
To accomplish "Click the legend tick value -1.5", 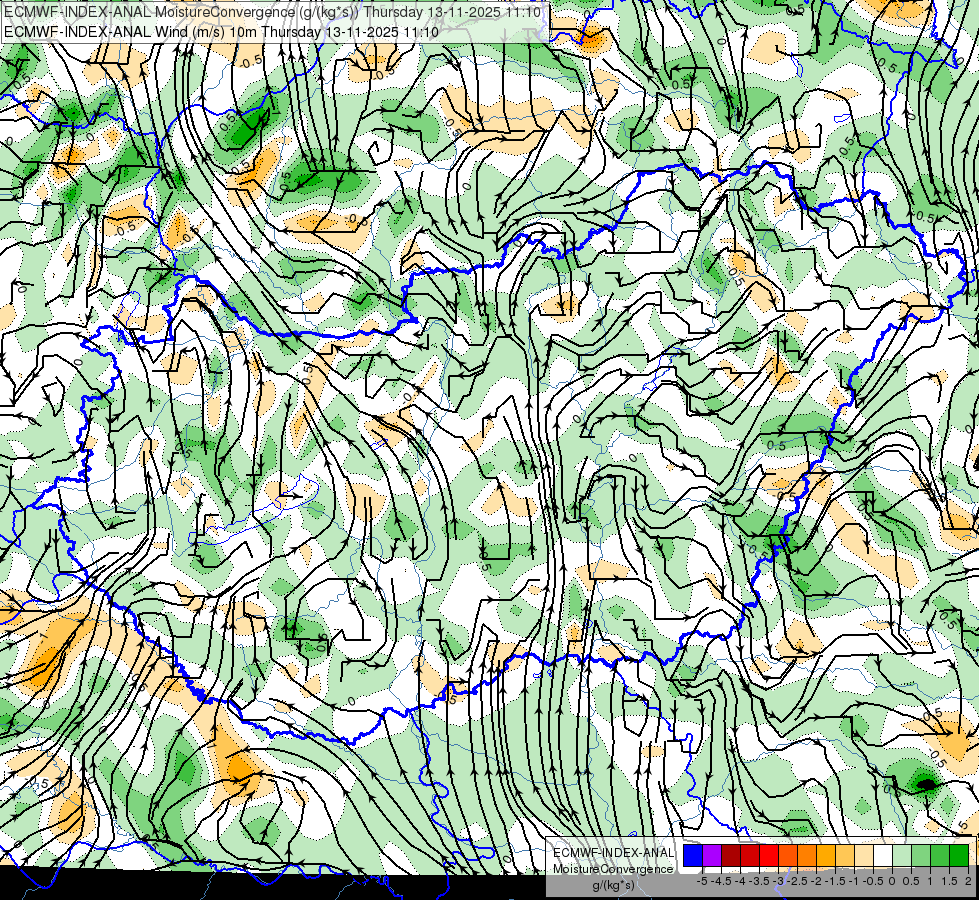I will [x=835, y=881].
